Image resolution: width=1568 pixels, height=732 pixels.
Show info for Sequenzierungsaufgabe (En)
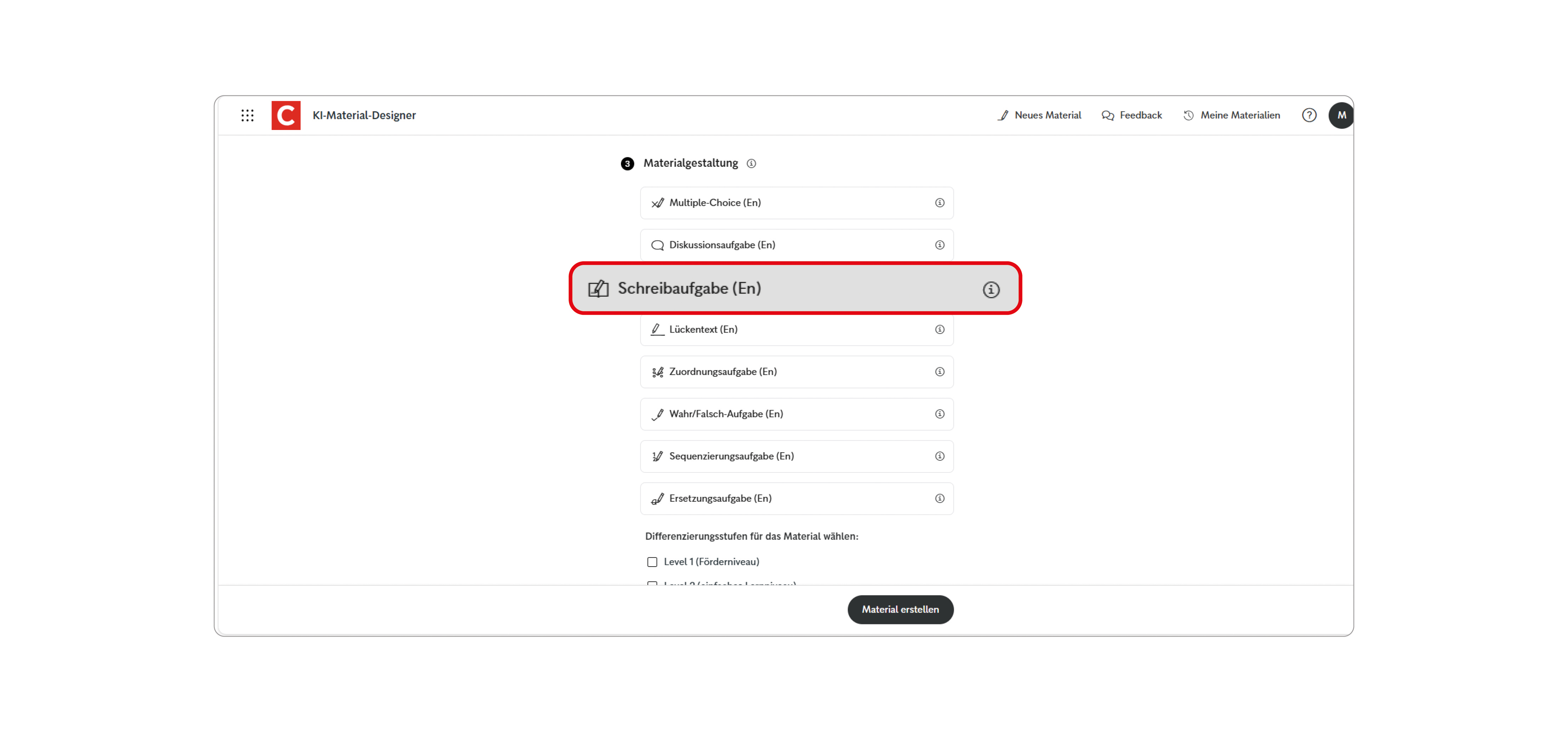[x=939, y=456]
